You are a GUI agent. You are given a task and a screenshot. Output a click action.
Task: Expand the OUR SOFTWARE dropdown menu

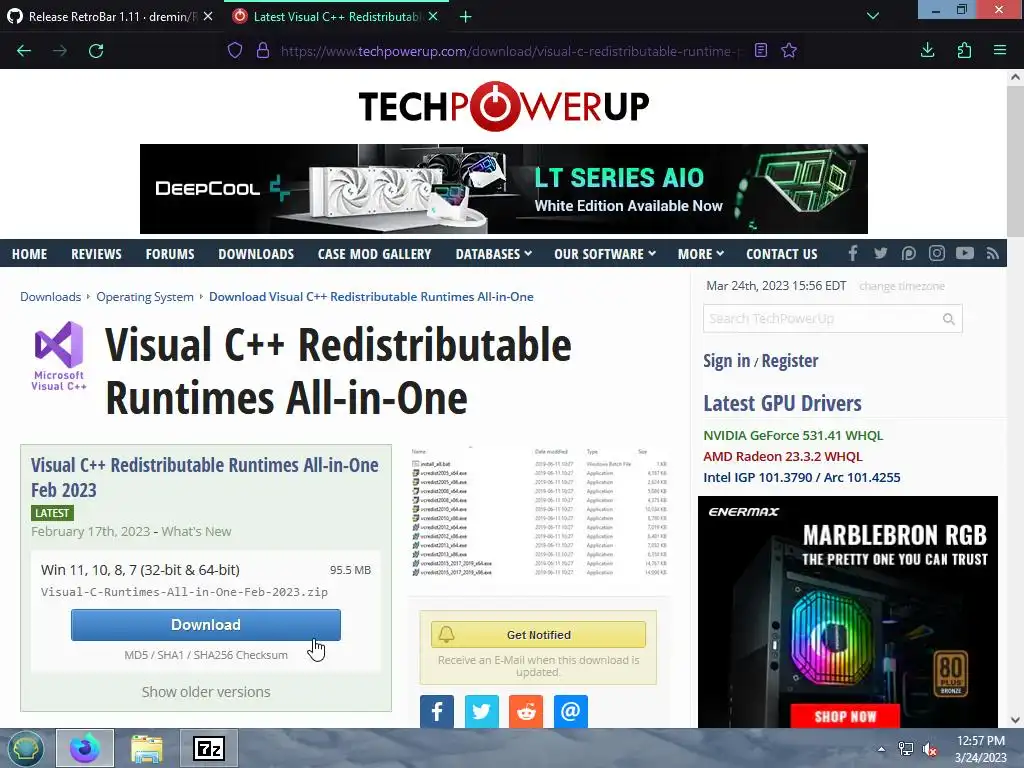[605, 254]
